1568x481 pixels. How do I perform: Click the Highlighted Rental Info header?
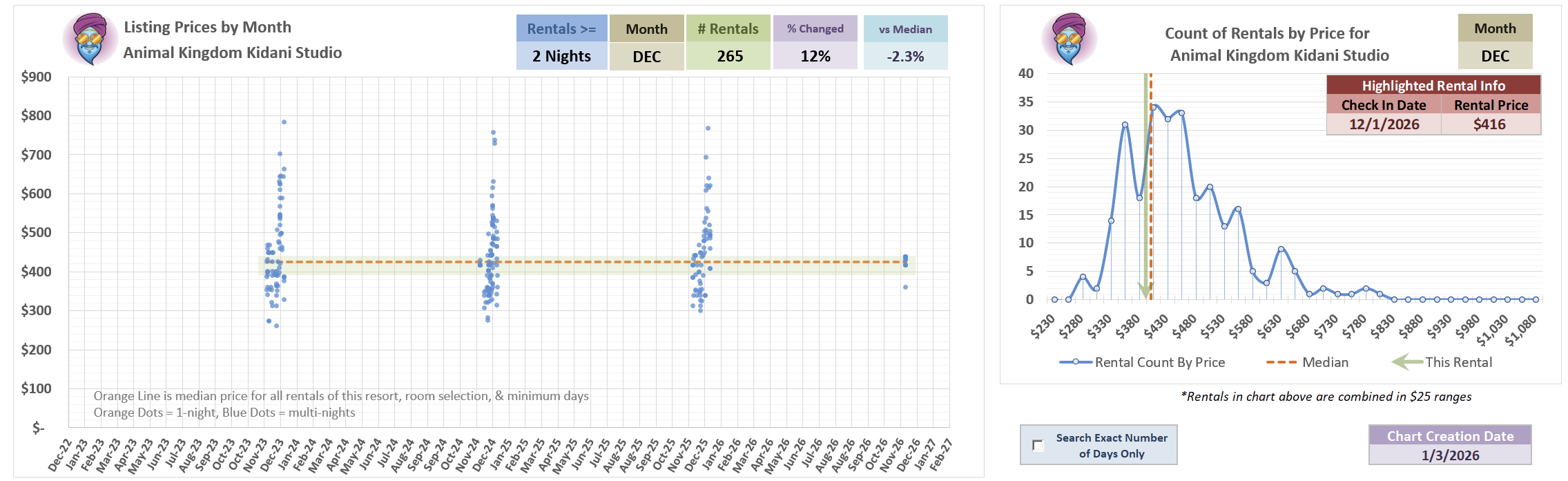(1433, 86)
